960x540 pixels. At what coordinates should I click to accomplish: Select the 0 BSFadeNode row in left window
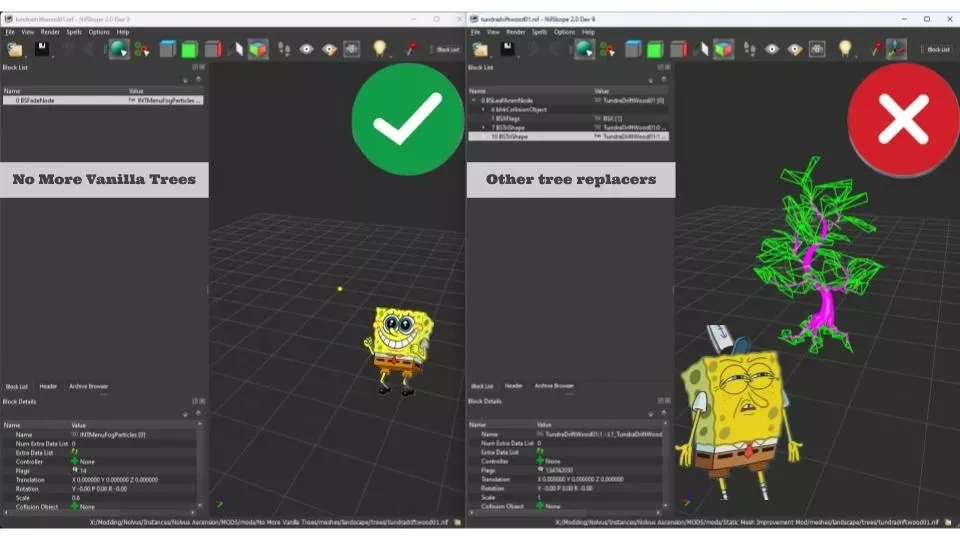pos(103,100)
